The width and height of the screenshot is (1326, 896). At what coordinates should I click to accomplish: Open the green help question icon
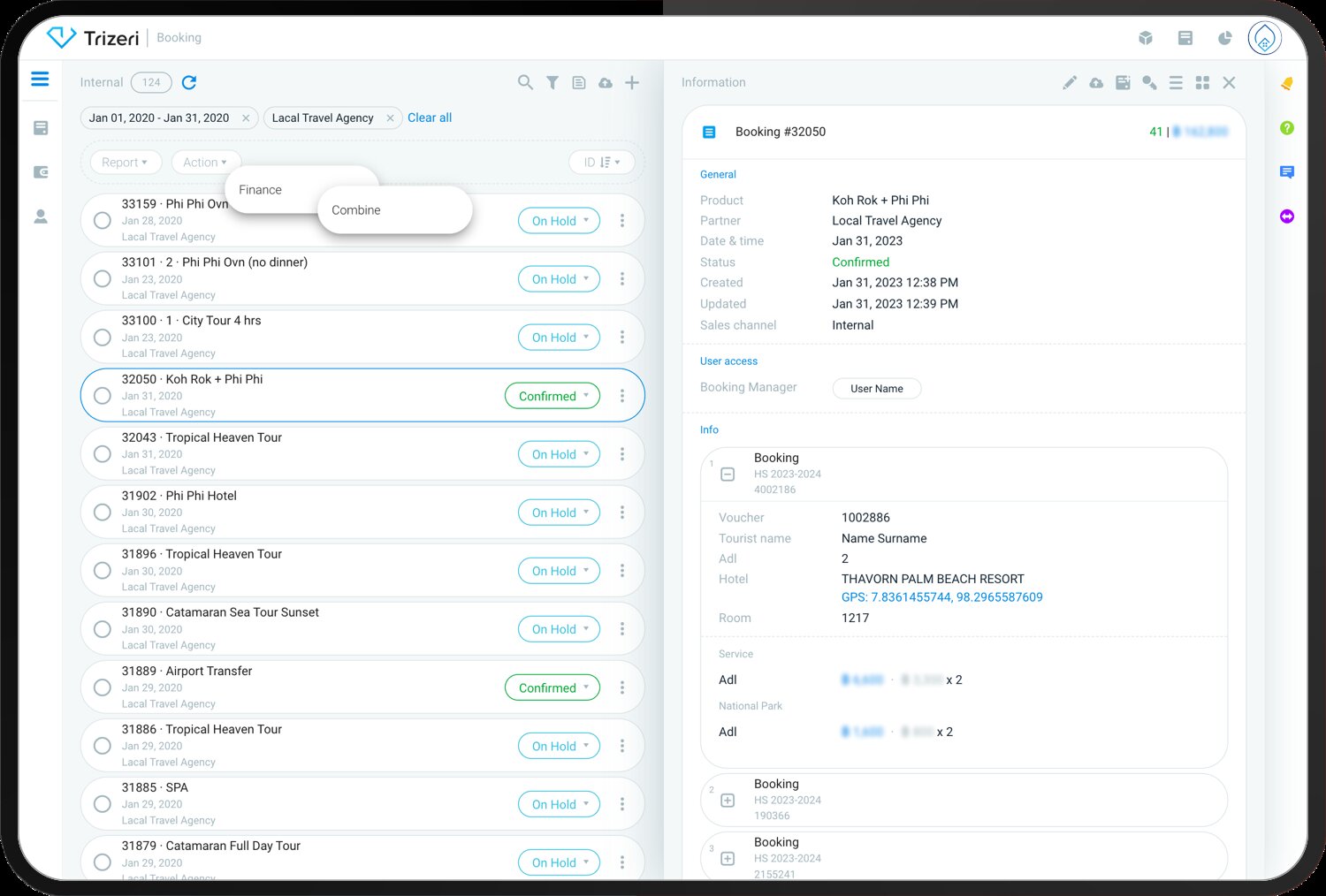1287,128
